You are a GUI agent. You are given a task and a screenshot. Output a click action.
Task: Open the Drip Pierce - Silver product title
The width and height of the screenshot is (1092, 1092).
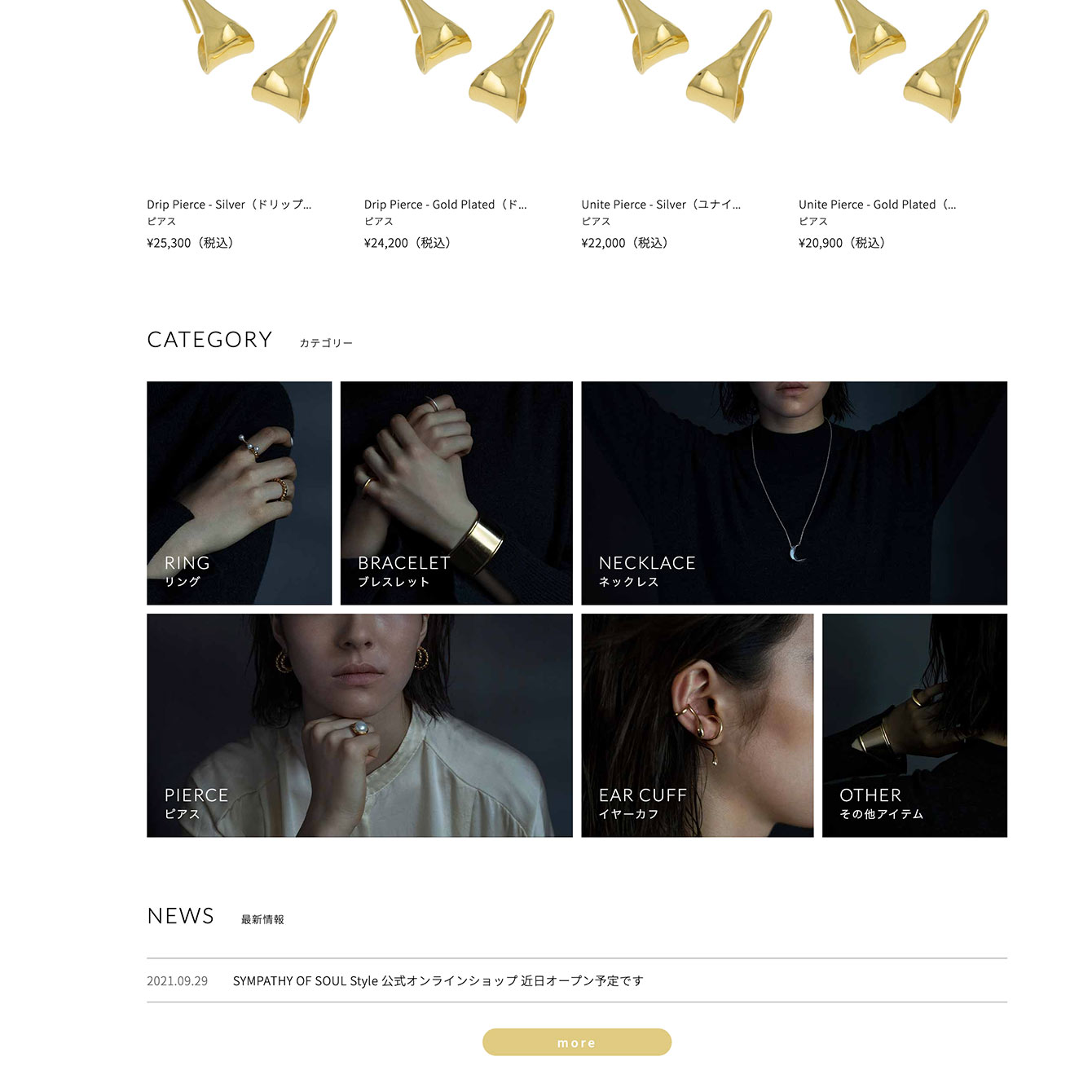coord(229,205)
